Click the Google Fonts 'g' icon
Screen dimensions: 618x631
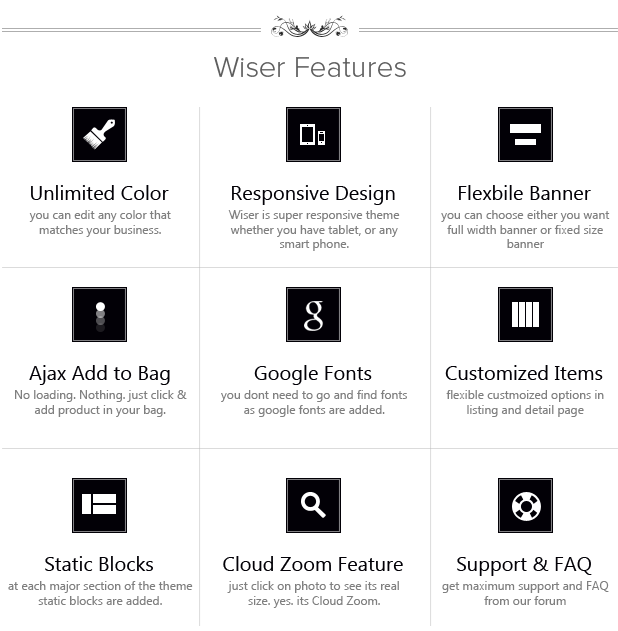point(313,314)
